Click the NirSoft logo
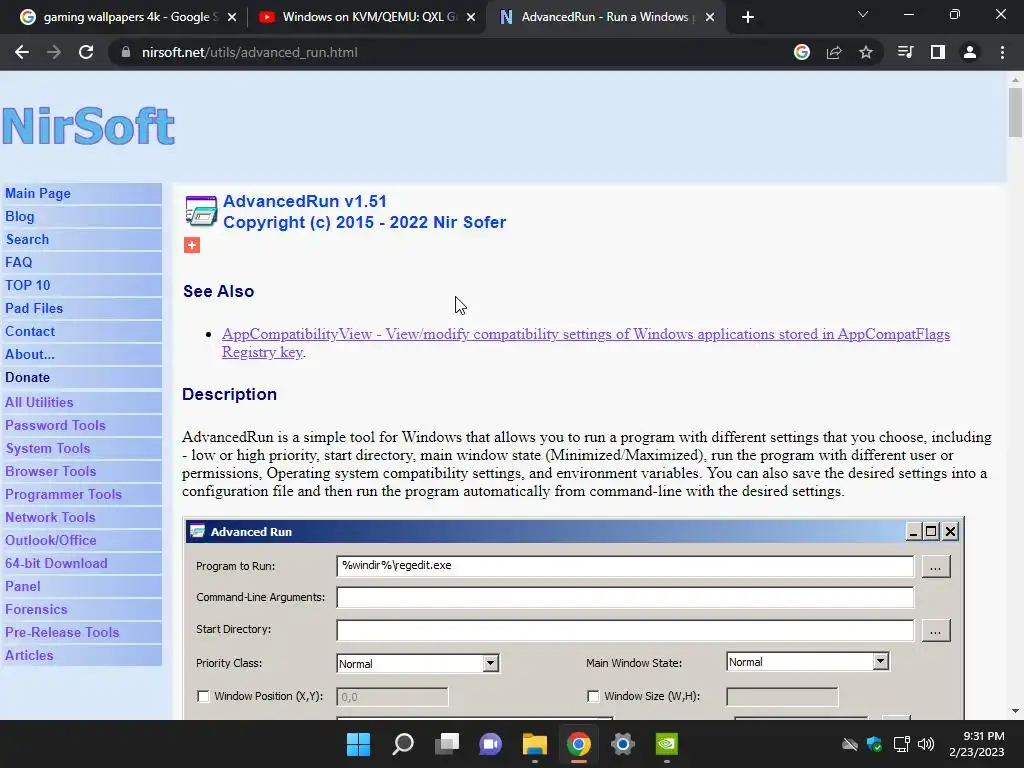1024x768 pixels. [89, 126]
